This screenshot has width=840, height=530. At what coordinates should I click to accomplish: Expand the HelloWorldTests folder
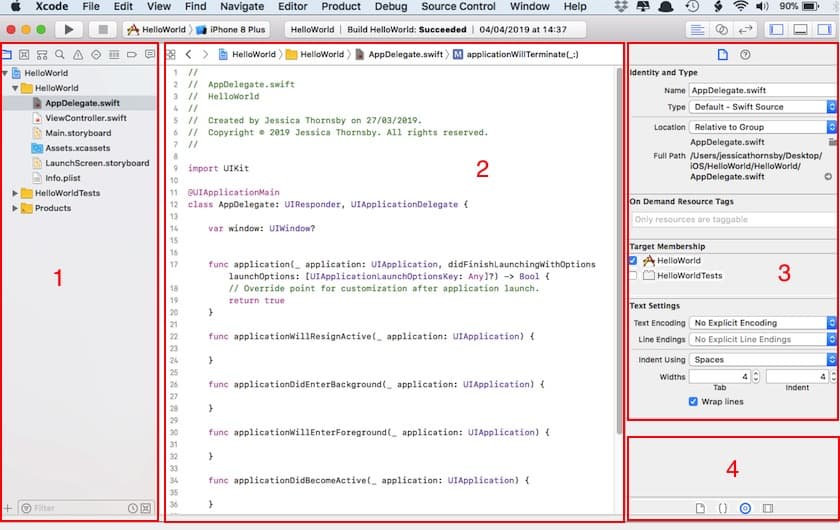[15, 193]
